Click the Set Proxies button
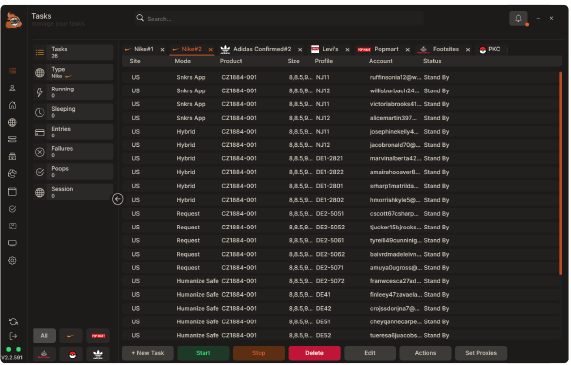This screenshot has height=365, width=571. pyautogui.click(x=481, y=353)
